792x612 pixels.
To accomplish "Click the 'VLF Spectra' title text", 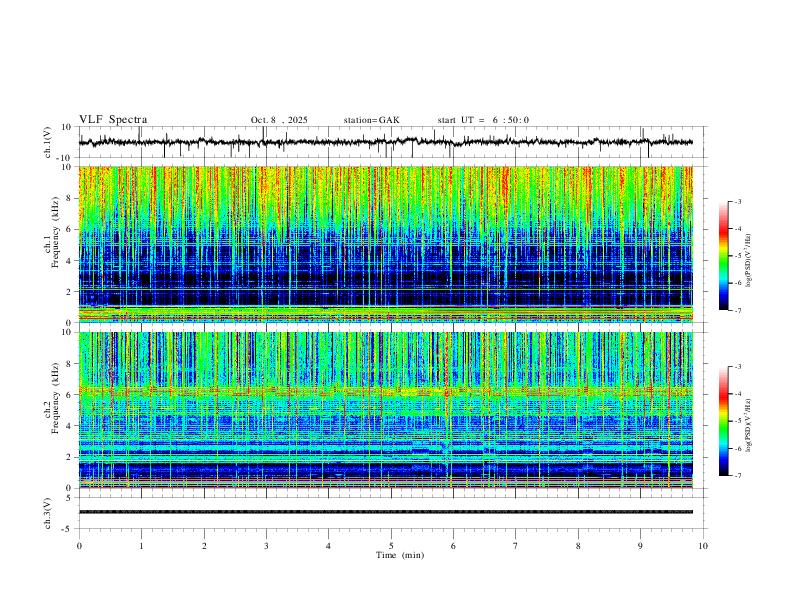I will coord(113,120).
